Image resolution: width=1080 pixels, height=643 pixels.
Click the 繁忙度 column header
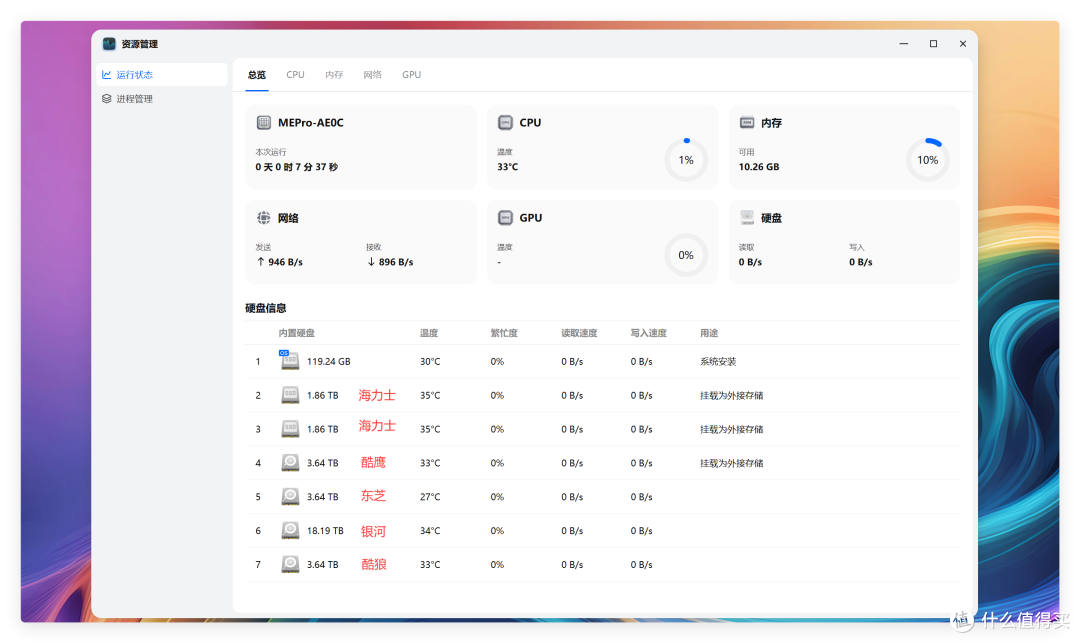(x=504, y=333)
